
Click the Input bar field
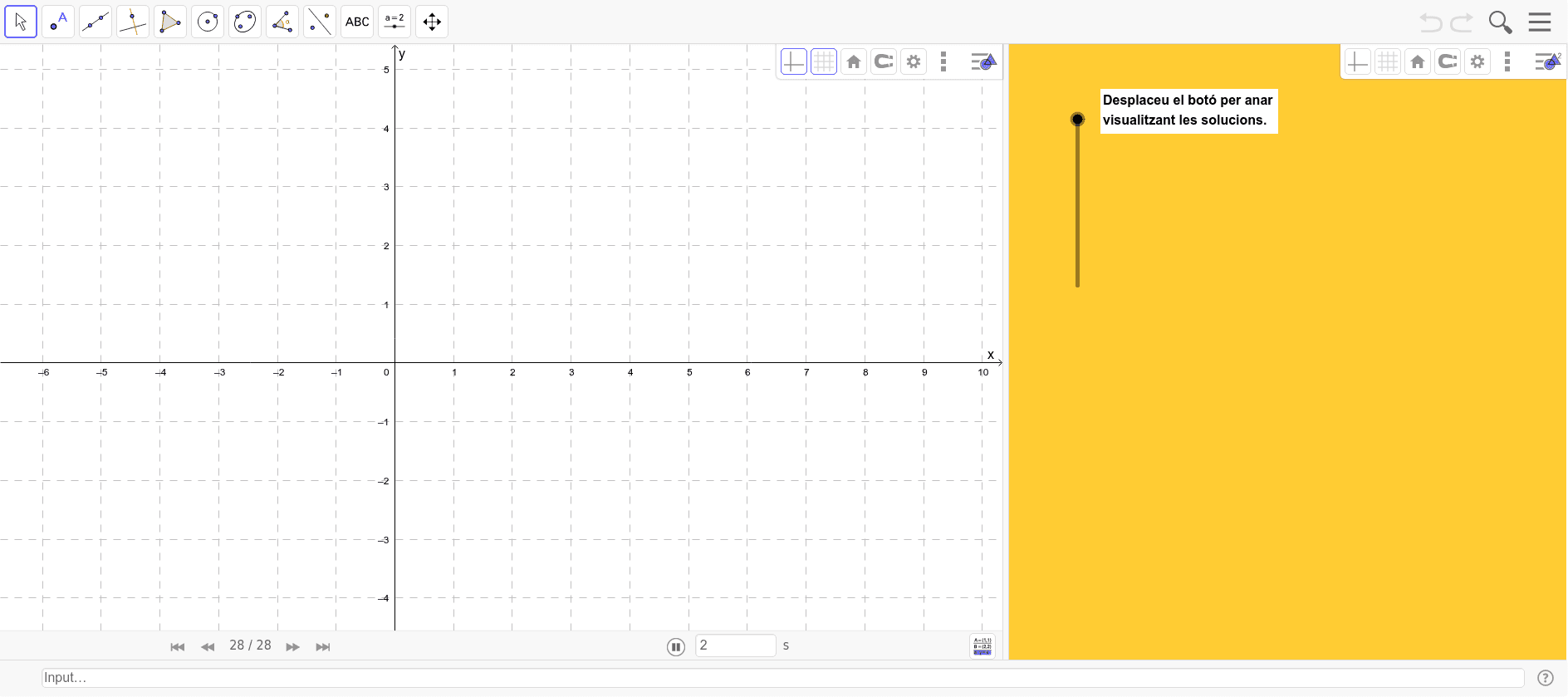click(783, 678)
